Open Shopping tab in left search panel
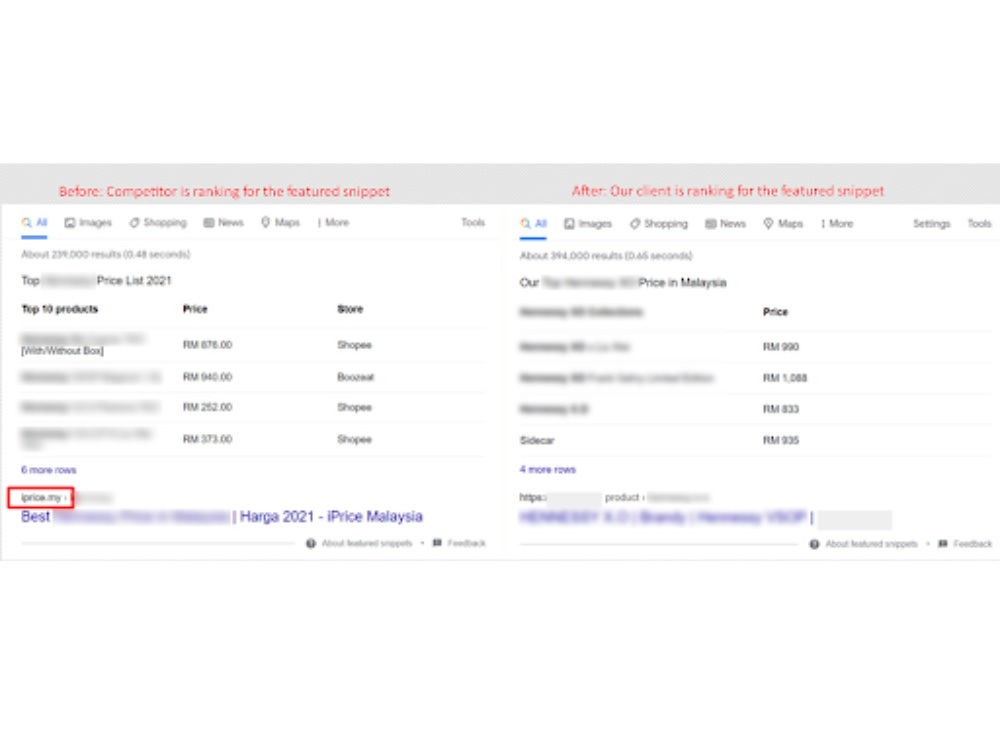1000x750 pixels. [x=158, y=223]
